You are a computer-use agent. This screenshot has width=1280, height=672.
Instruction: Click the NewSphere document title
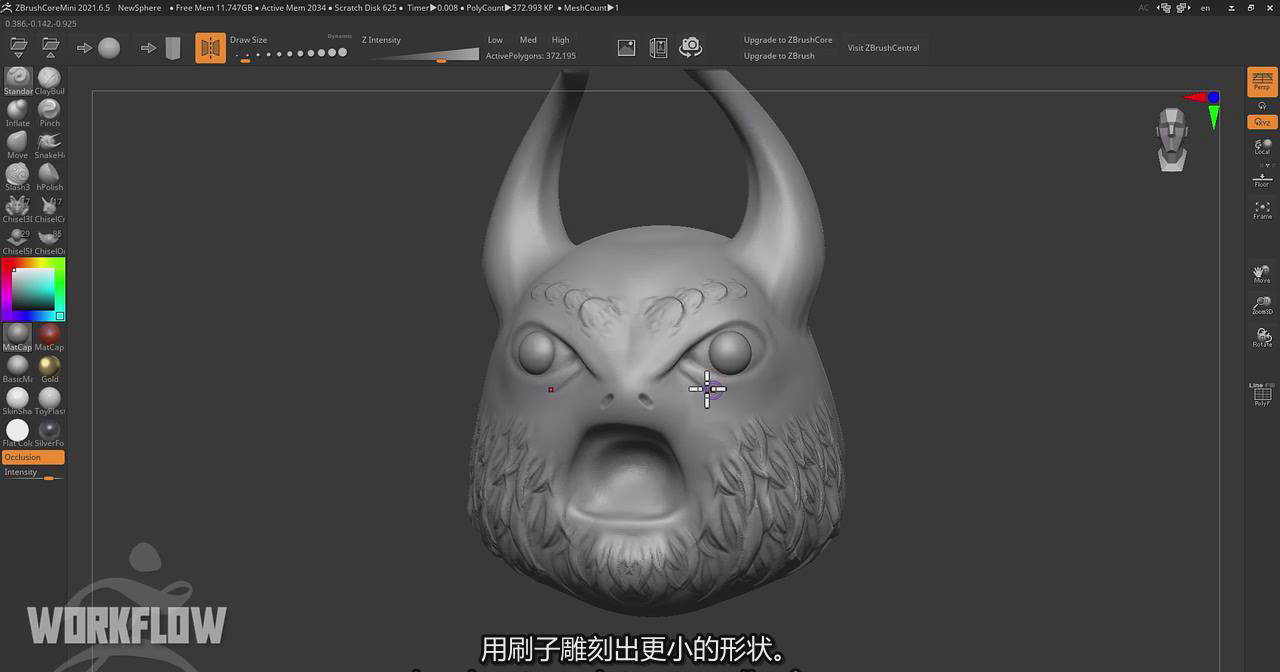pos(139,8)
